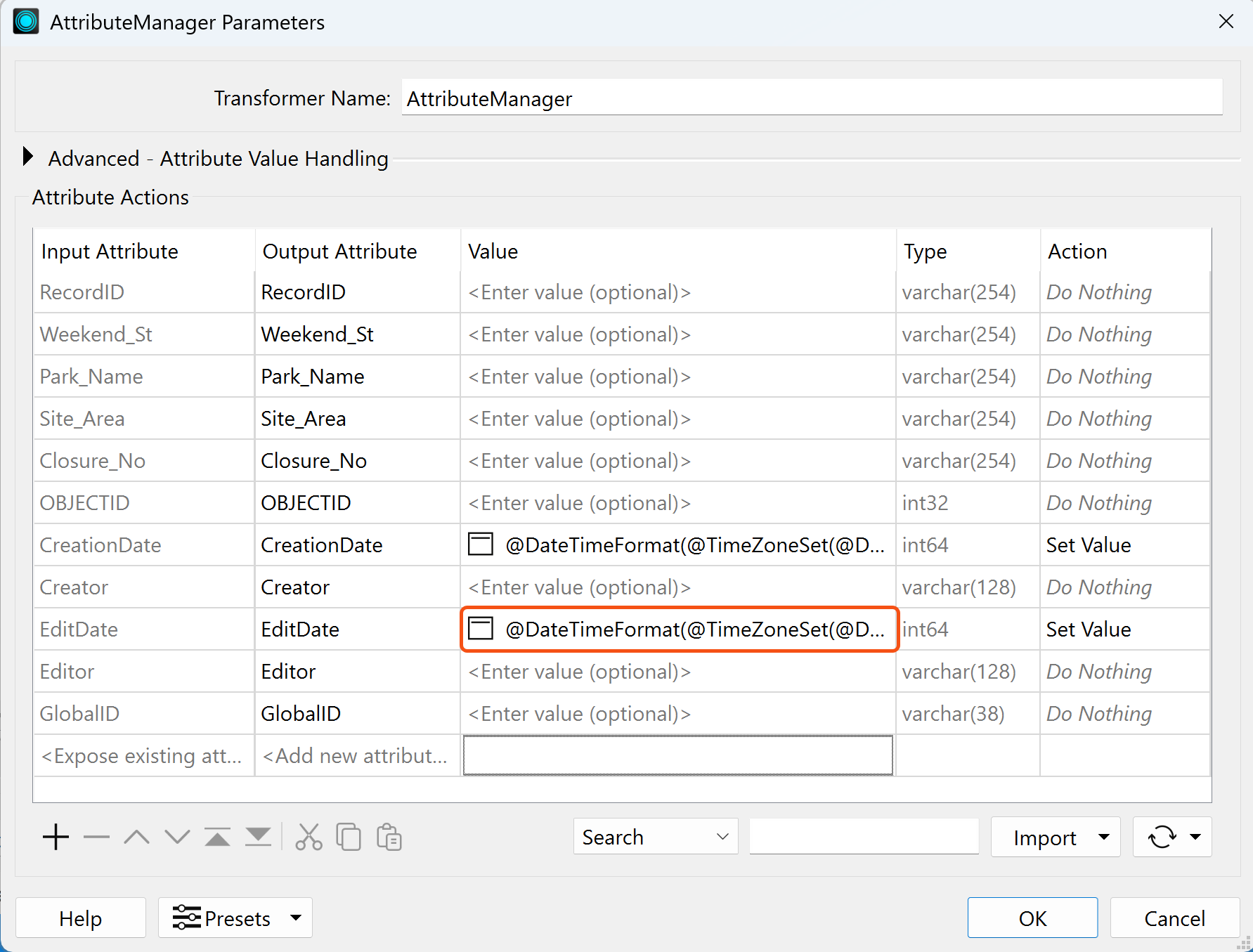Move selected row to the bottom
Screen dimensions: 1253x952
coord(257,837)
